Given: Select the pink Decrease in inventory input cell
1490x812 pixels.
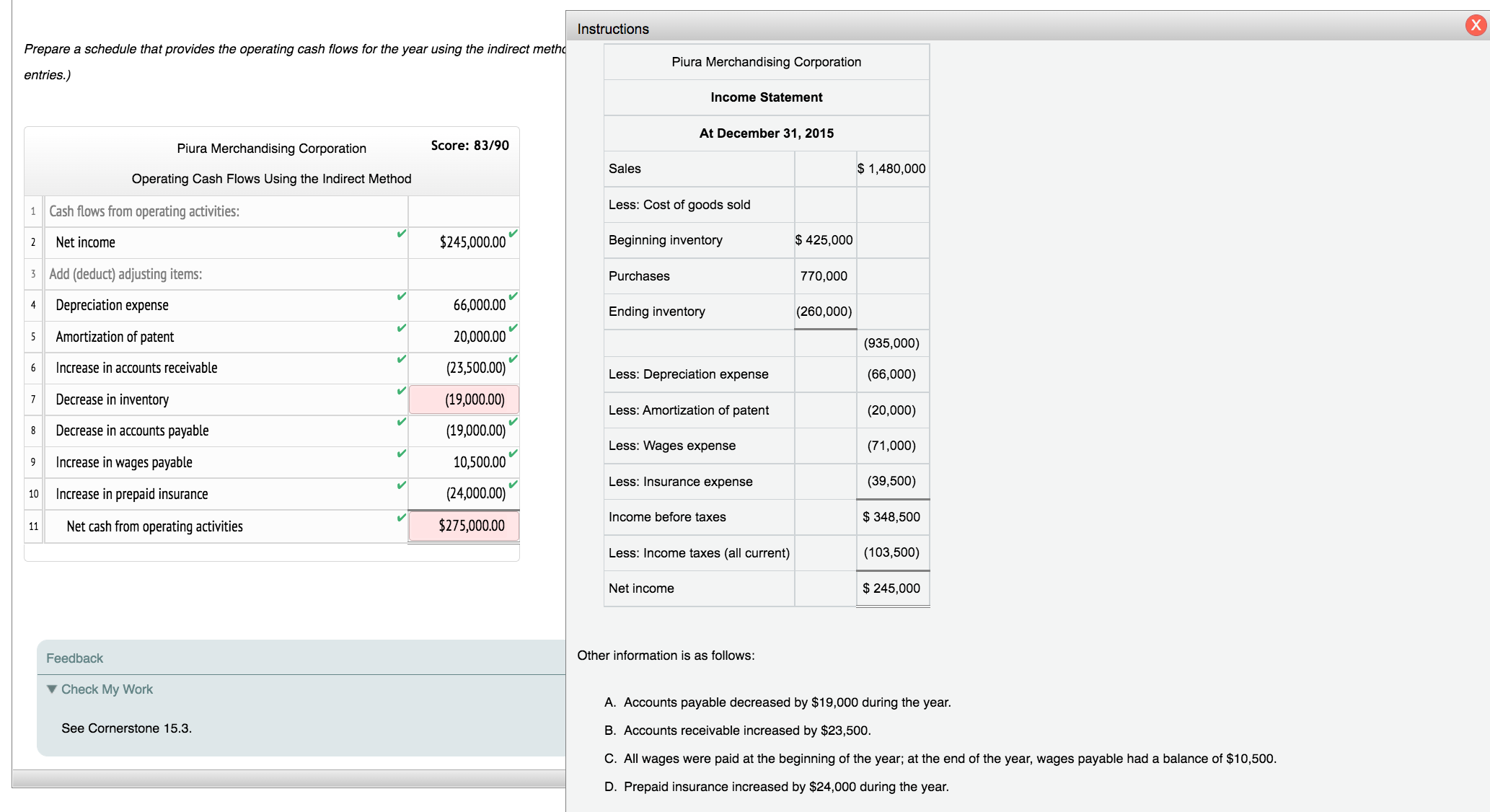Looking at the screenshot, I should 464,399.
